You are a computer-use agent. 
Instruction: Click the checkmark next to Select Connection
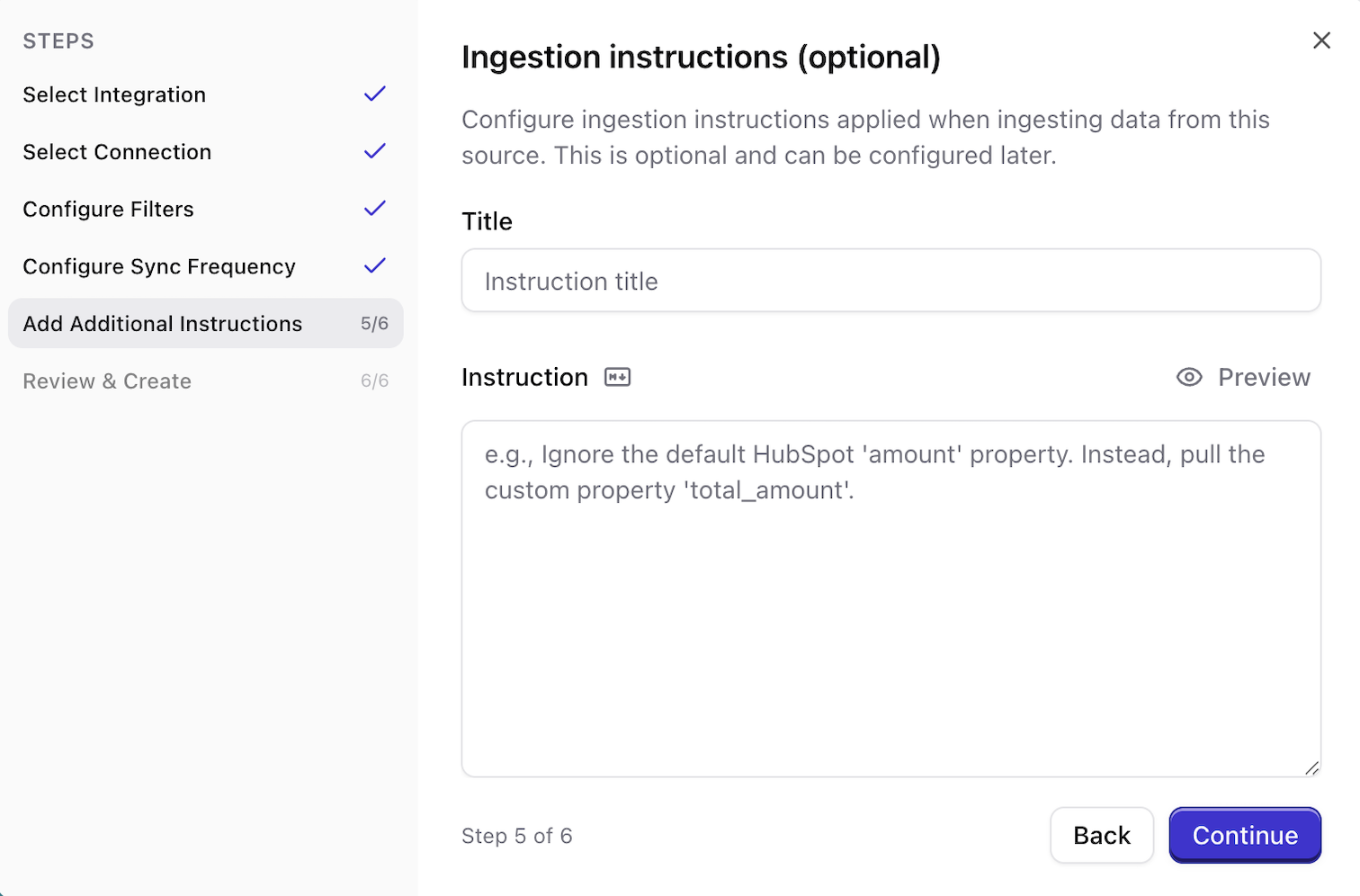click(x=374, y=151)
